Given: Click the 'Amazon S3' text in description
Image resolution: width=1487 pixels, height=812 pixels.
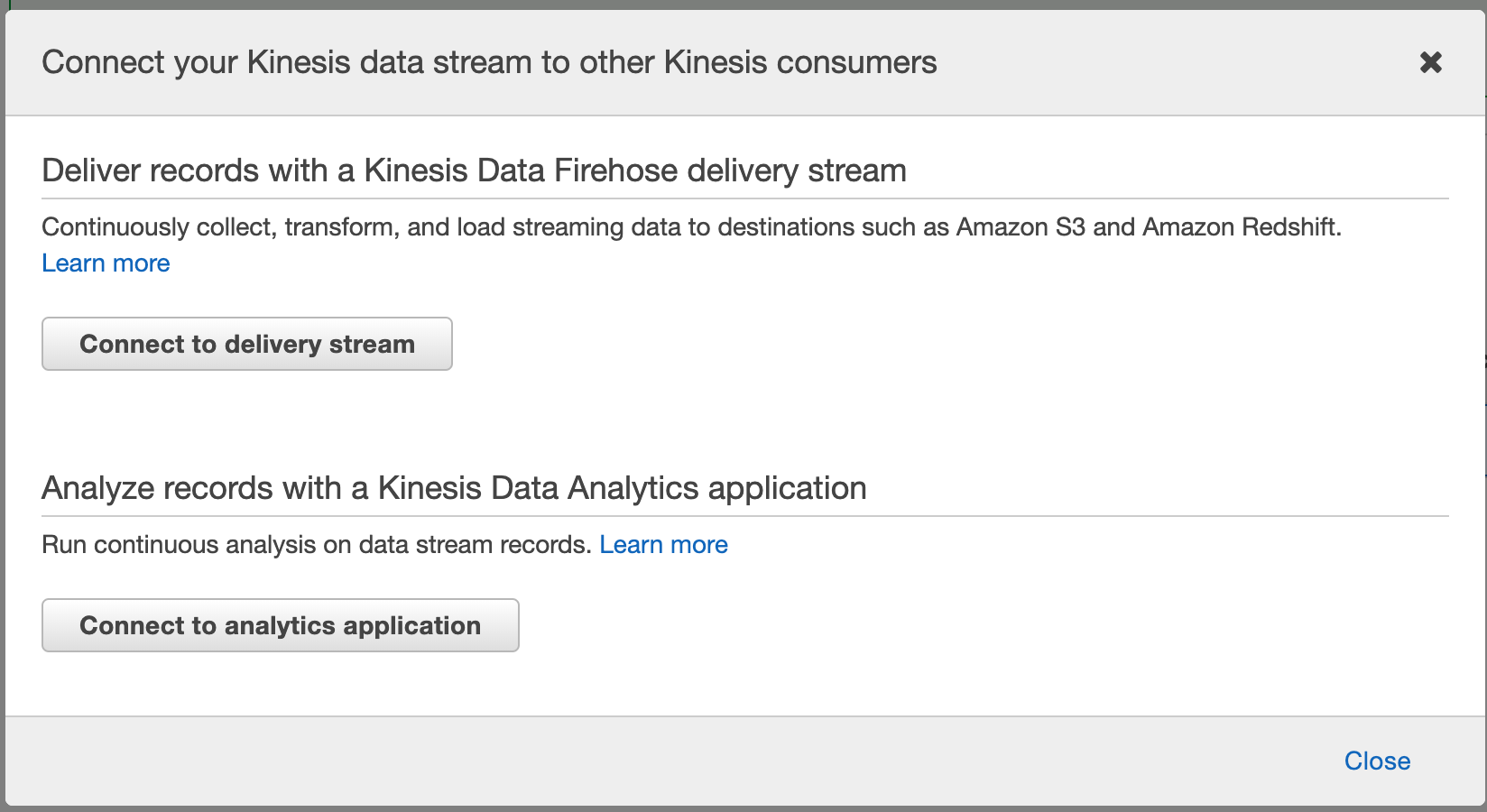Looking at the screenshot, I should 1020,227.
